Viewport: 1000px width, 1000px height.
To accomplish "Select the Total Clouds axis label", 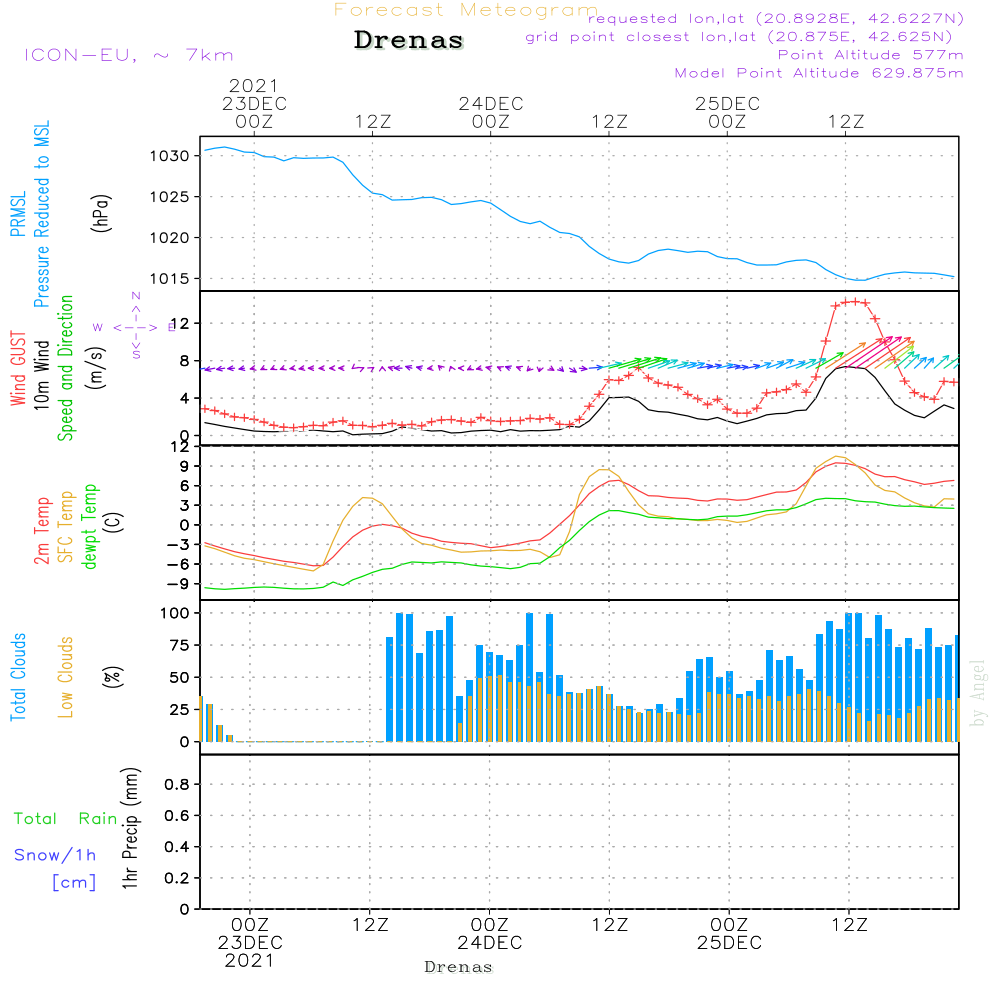I will coord(19,677).
